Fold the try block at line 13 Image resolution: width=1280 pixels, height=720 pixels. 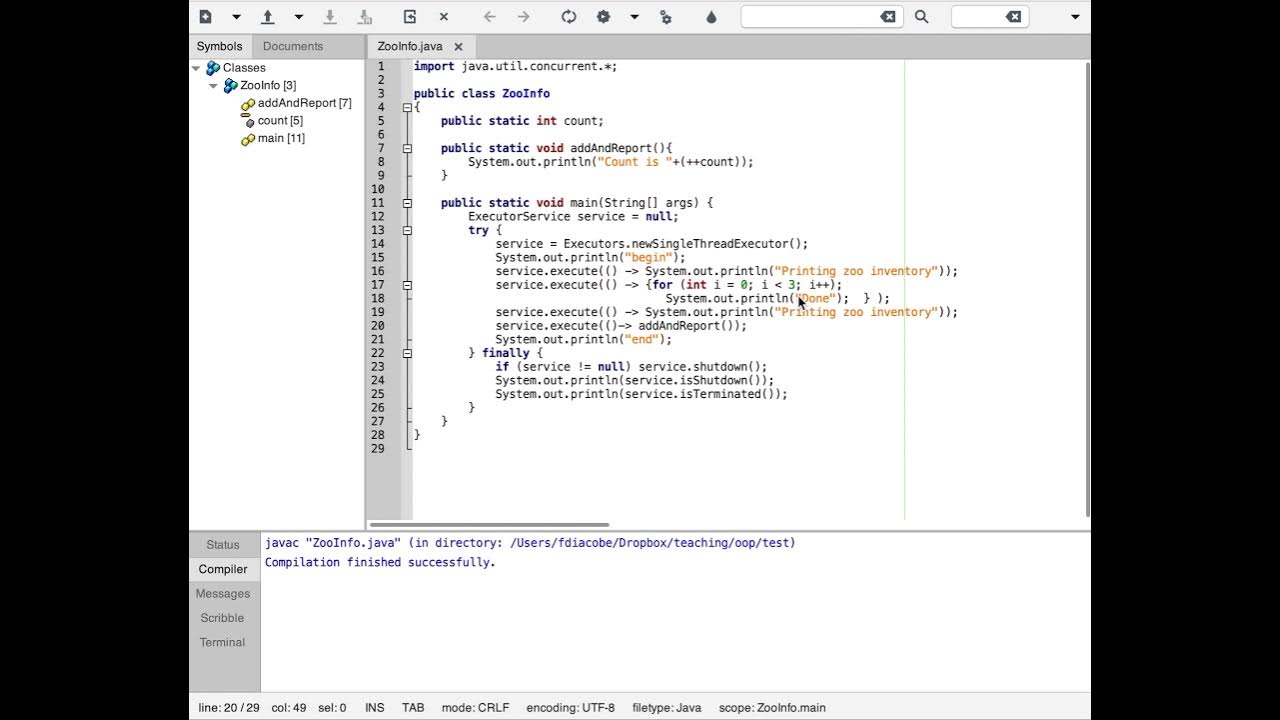coord(407,230)
